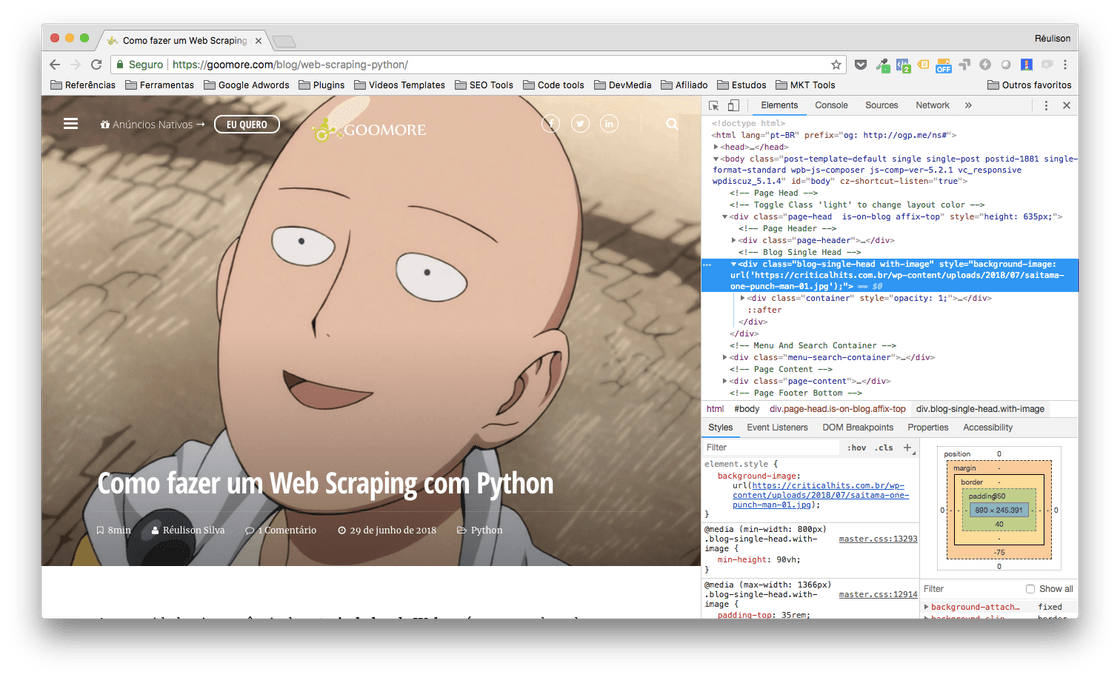Open the DevTools customize menu (three dots)

(1046, 105)
